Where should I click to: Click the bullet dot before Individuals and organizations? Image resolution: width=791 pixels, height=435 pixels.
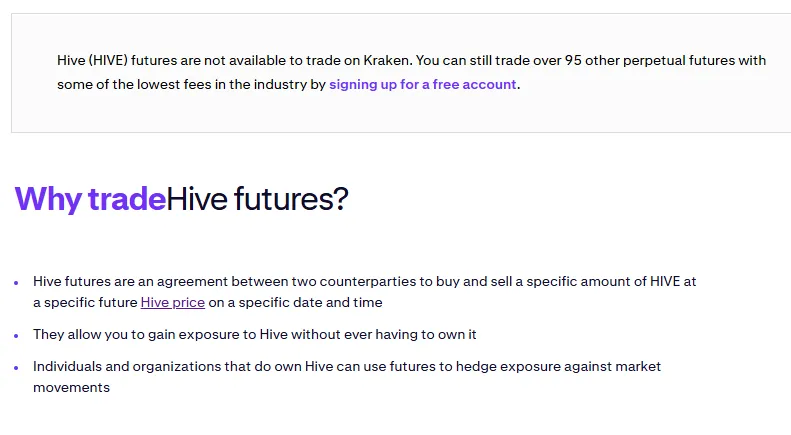pyautogui.click(x=16, y=368)
